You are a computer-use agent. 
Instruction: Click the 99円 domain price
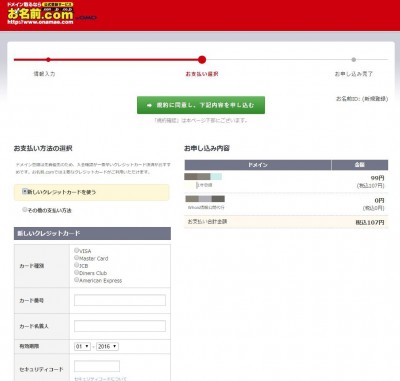click(377, 178)
